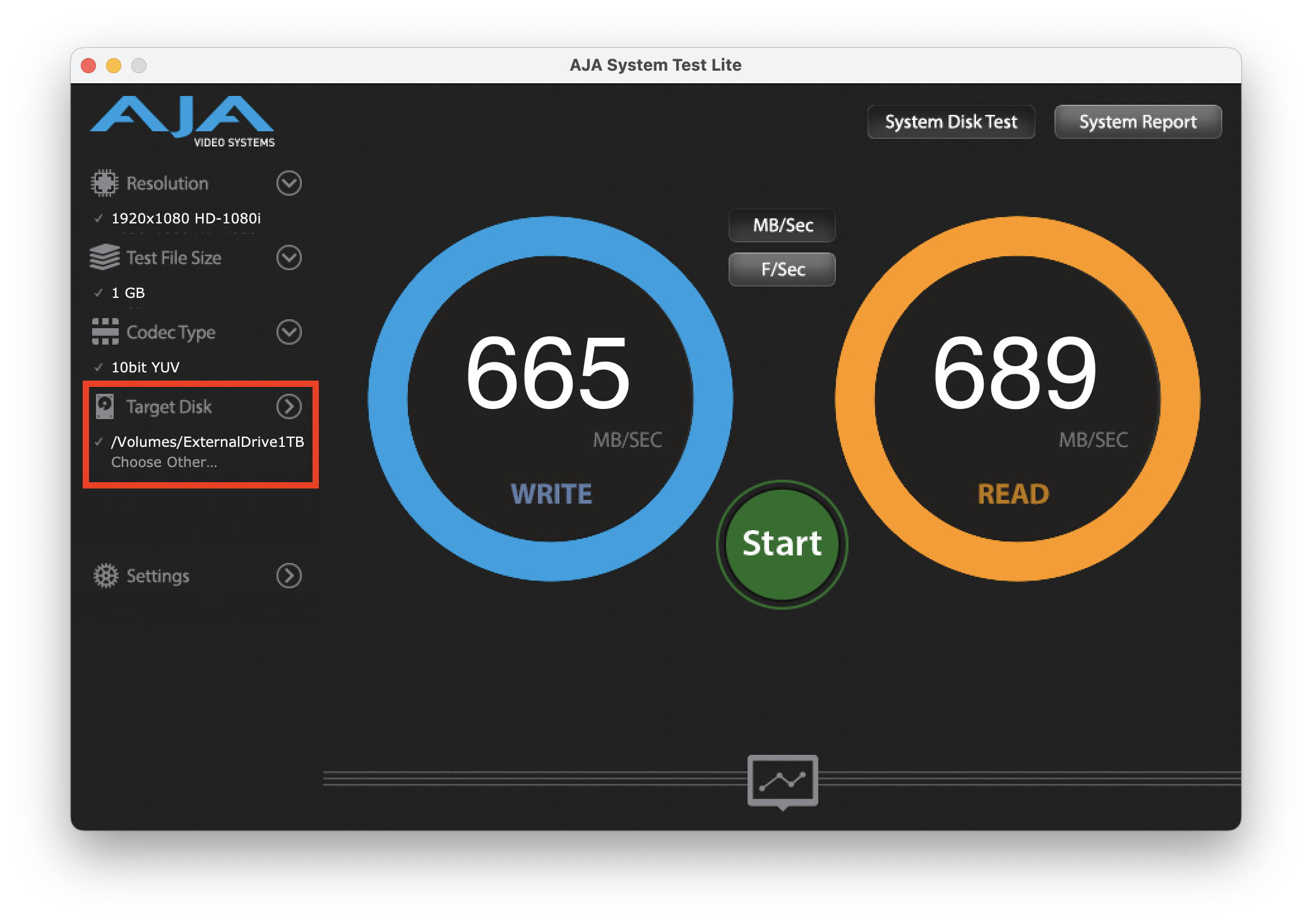Expand the Test File Size chevron
Image resolution: width=1312 pixels, height=924 pixels.
(x=289, y=258)
